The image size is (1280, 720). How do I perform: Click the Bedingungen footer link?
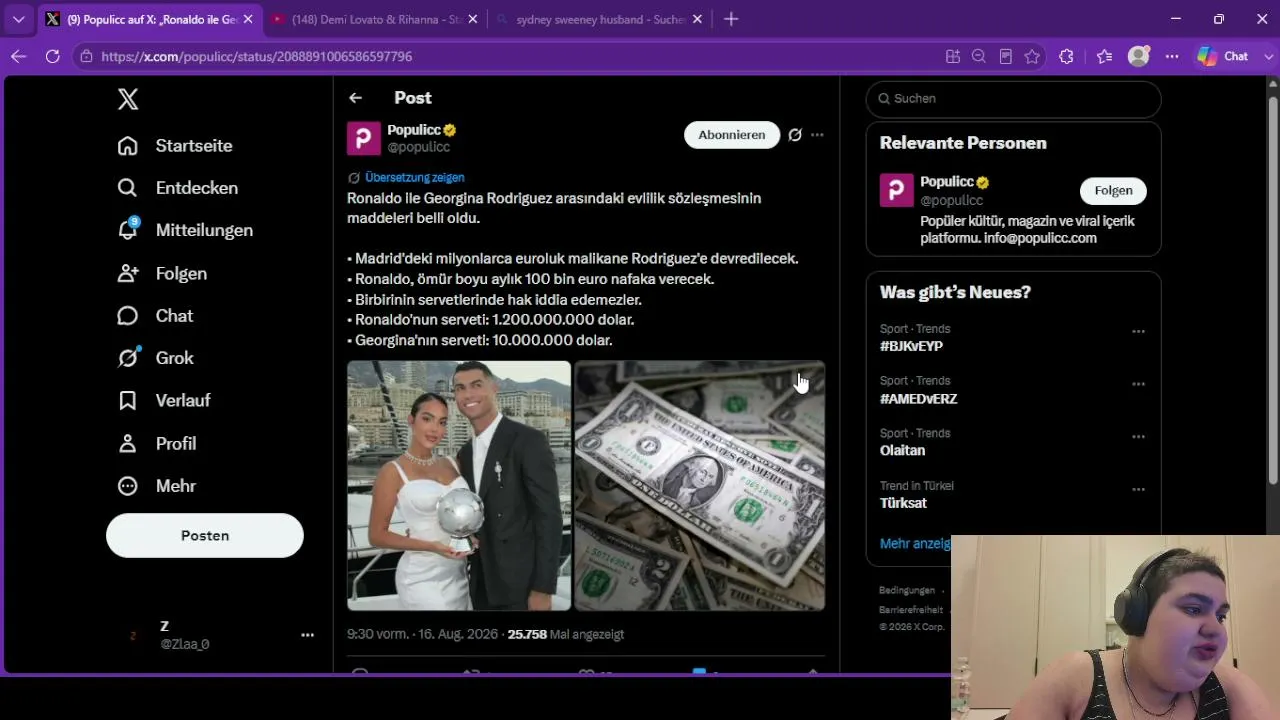click(907, 590)
